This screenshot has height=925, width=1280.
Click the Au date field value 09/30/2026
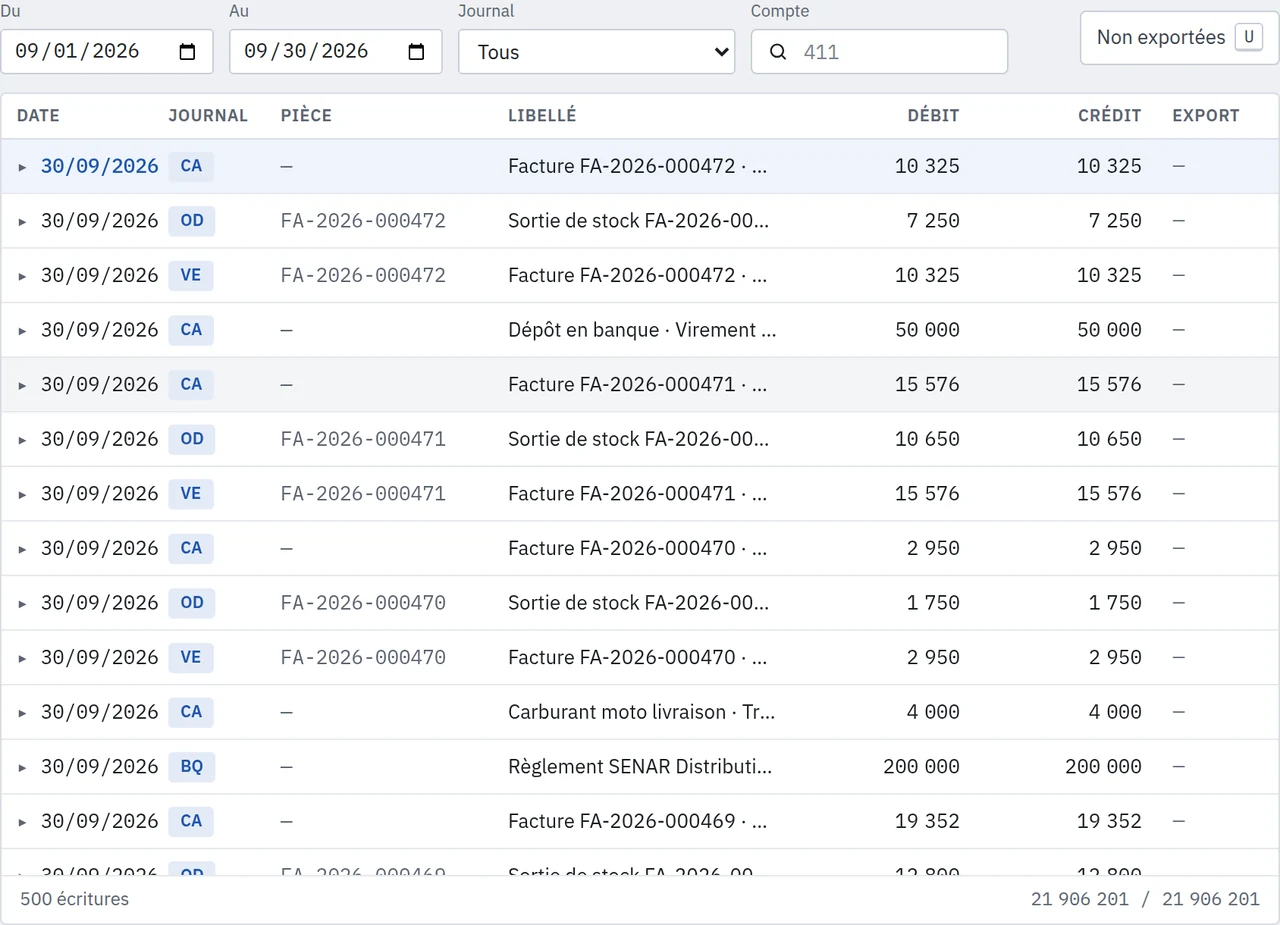pos(306,52)
